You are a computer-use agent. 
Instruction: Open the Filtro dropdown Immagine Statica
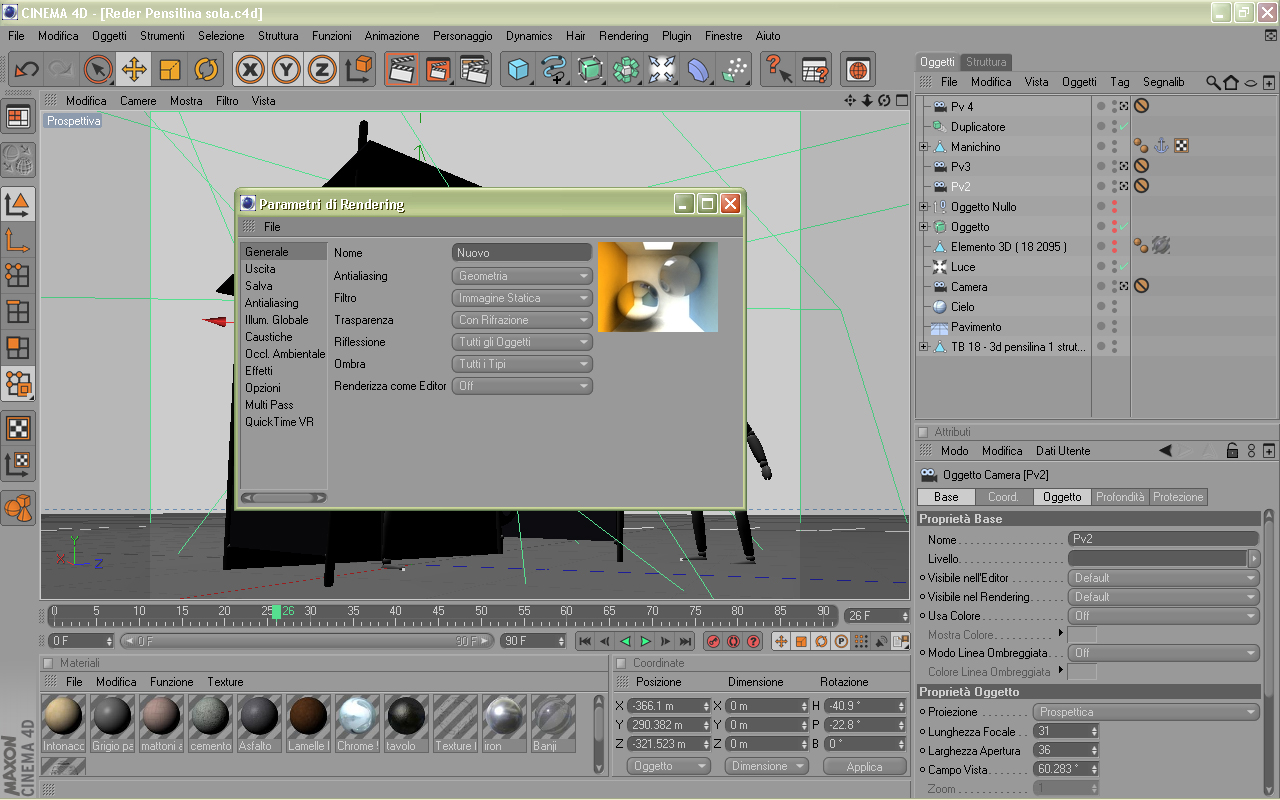tap(522, 298)
